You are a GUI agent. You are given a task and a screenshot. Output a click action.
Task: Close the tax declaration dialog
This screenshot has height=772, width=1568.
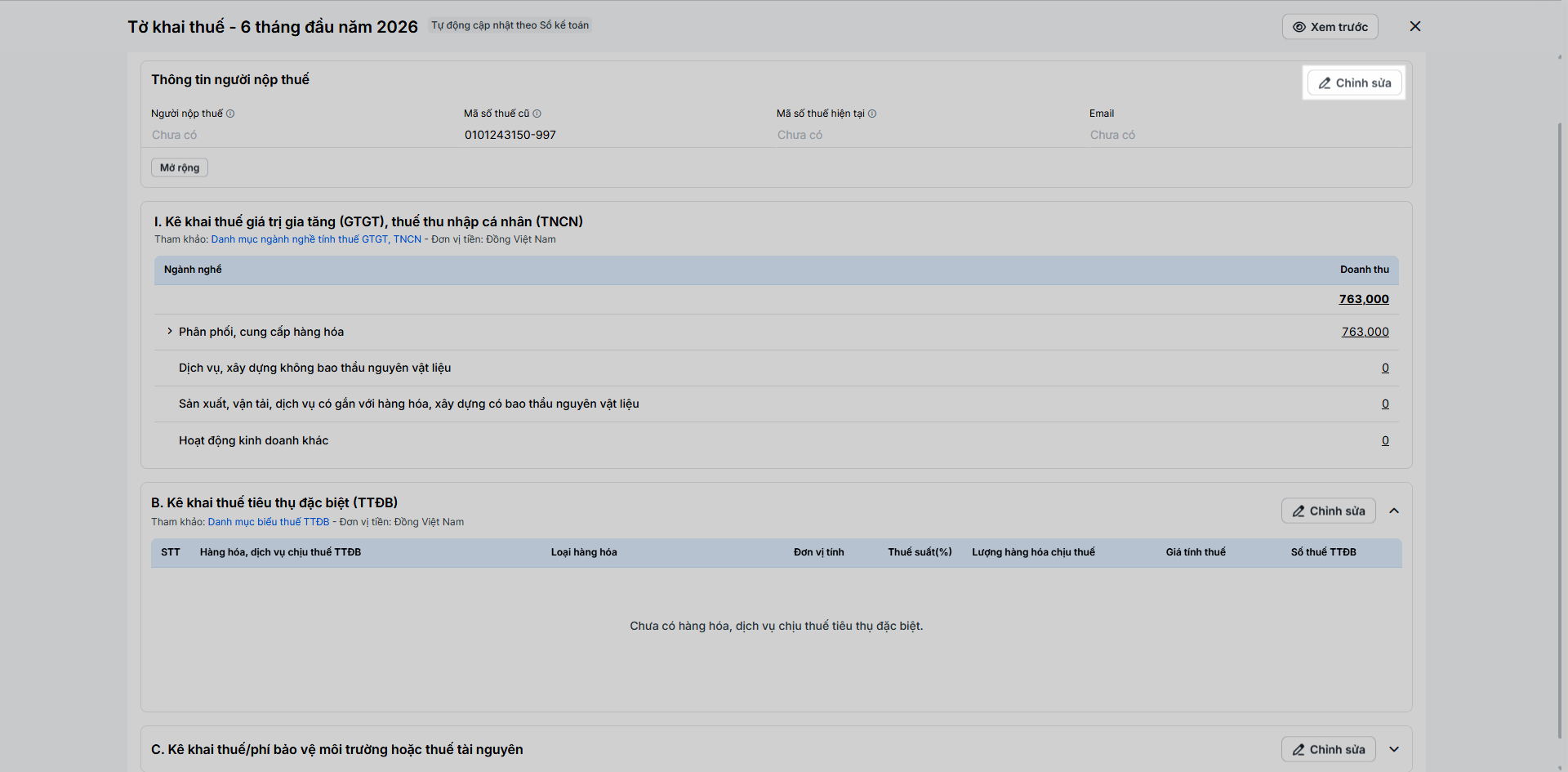[1415, 26]
